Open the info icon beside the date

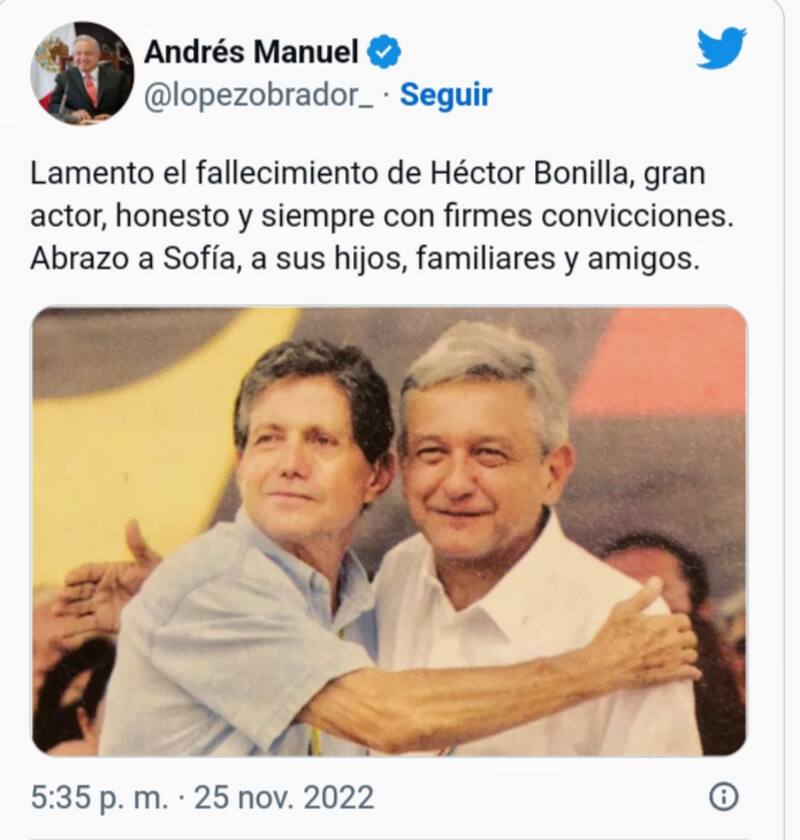coord(724,797)
